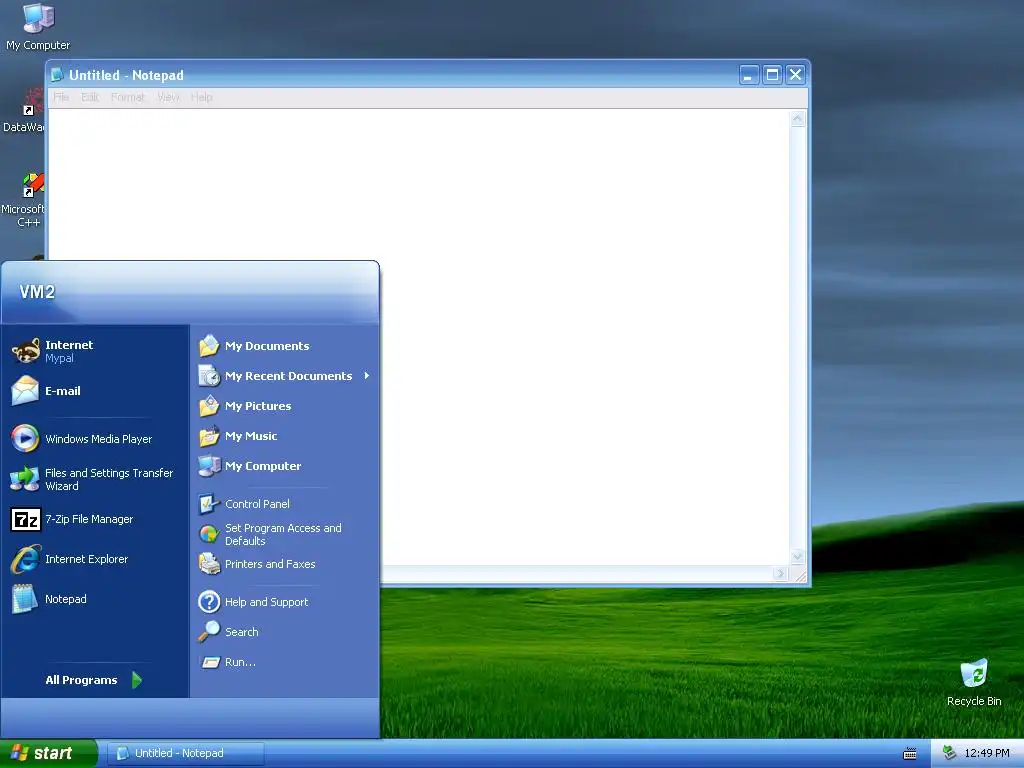
Task: Expand All Programs green arrow
Action: tap(136, 680)
